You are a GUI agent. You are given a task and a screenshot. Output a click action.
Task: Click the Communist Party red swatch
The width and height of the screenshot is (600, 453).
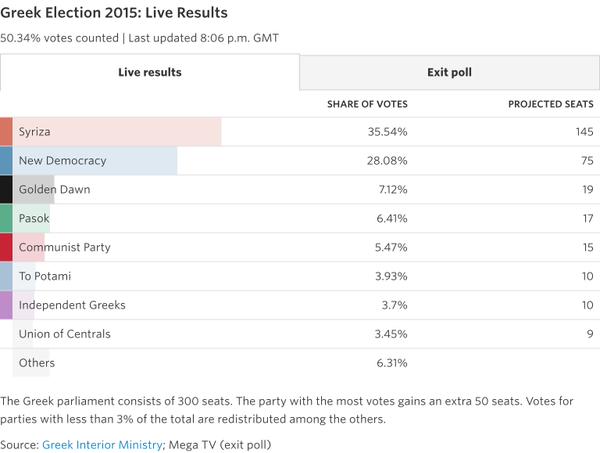[x=6, y=247]
